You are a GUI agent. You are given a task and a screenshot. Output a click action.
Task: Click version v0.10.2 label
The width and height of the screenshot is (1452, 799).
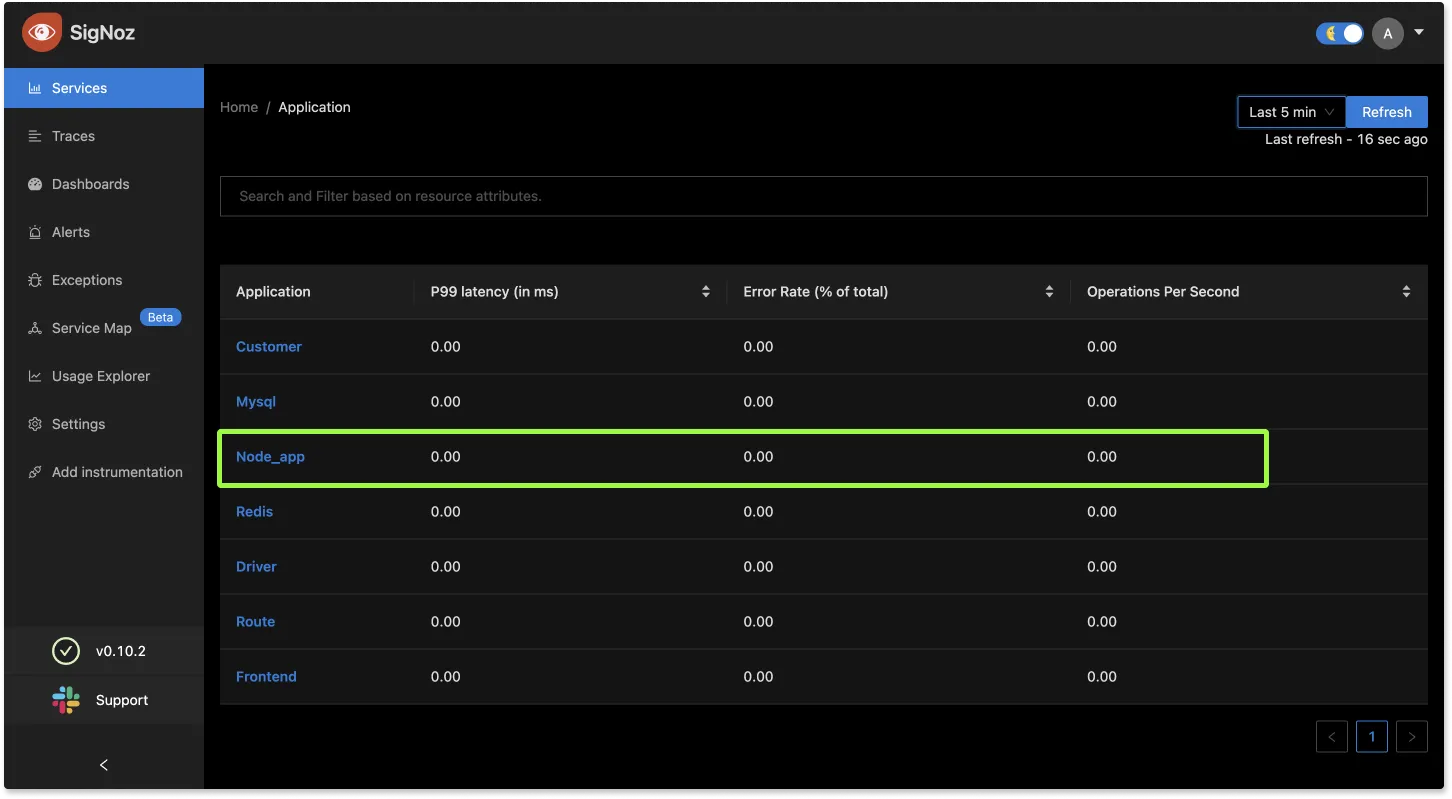(121, 651)
